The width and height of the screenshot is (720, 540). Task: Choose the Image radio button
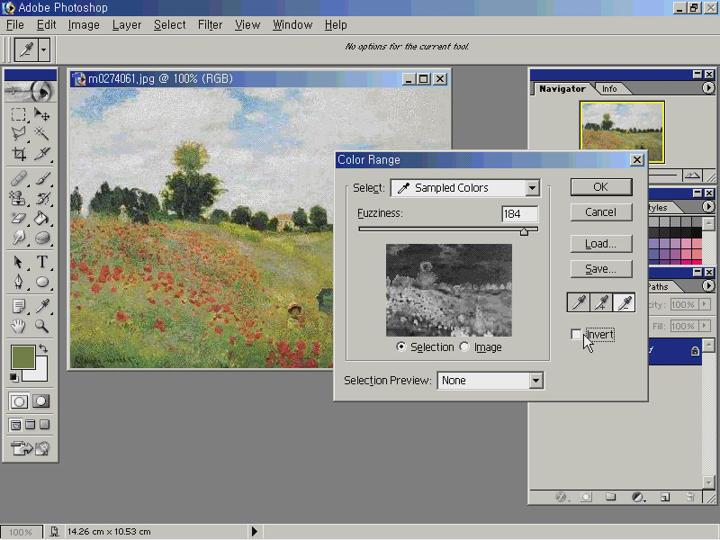pyautogui.click(x=464, y=347)
